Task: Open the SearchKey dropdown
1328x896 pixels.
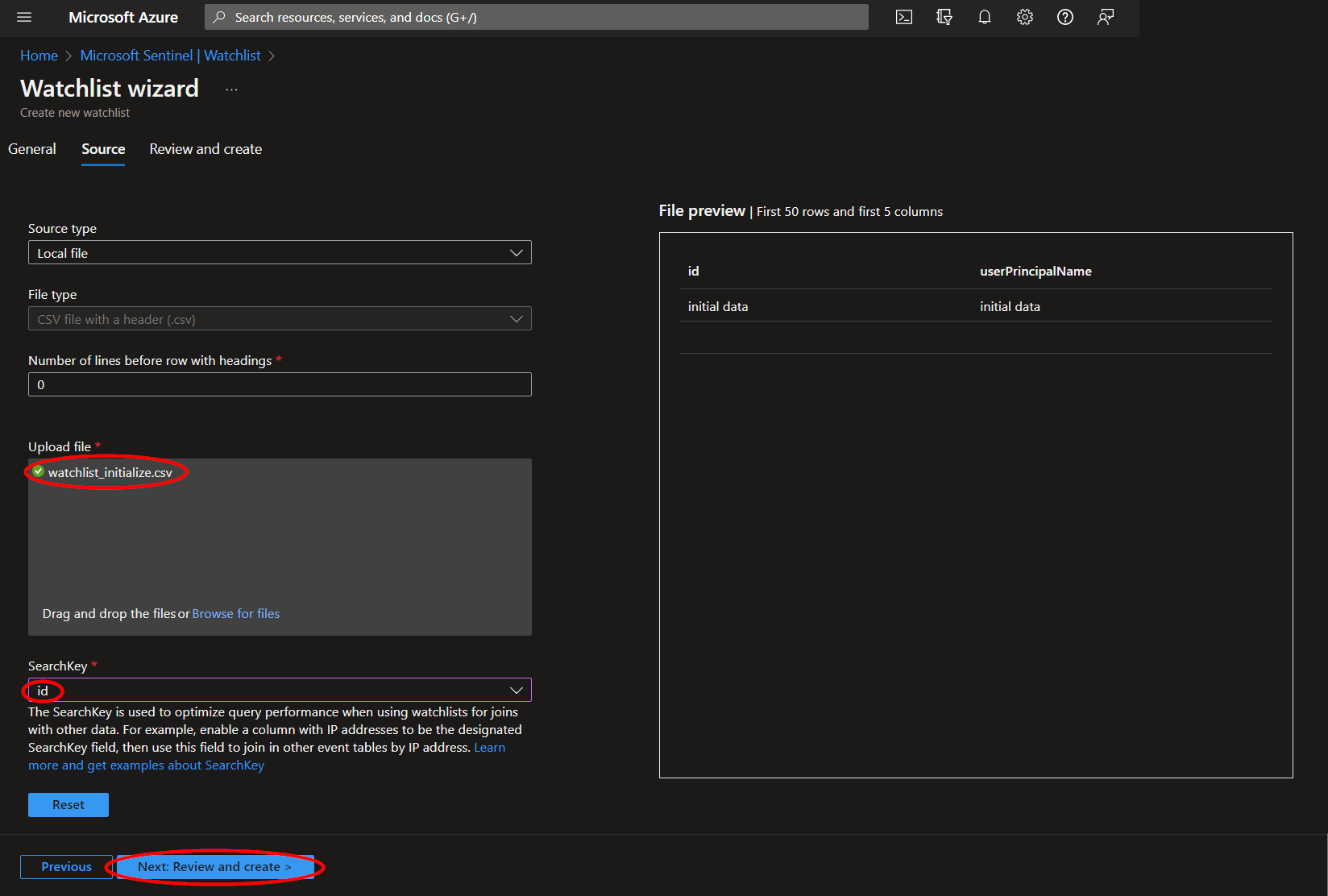Action: coord(280,691)
